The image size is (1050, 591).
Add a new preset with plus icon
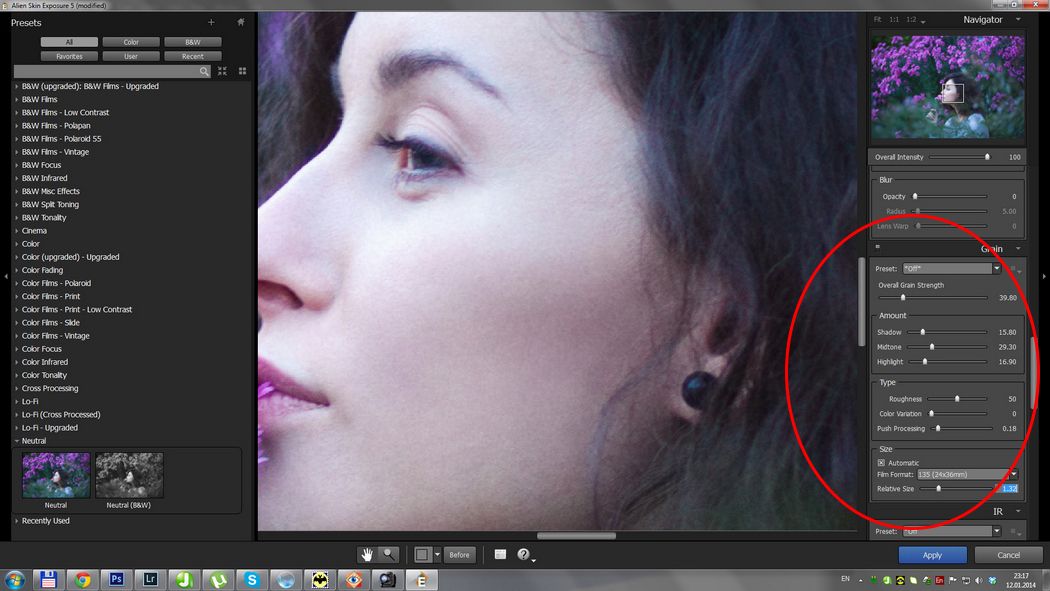211,23
